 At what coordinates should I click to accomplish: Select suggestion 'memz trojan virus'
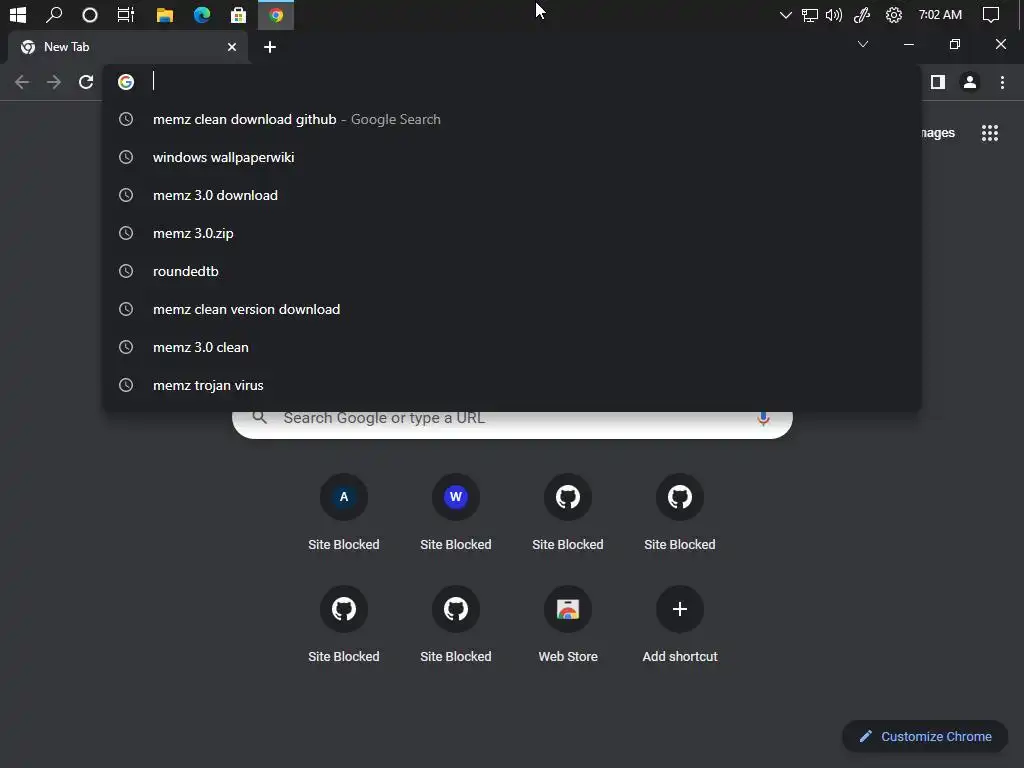512,385
